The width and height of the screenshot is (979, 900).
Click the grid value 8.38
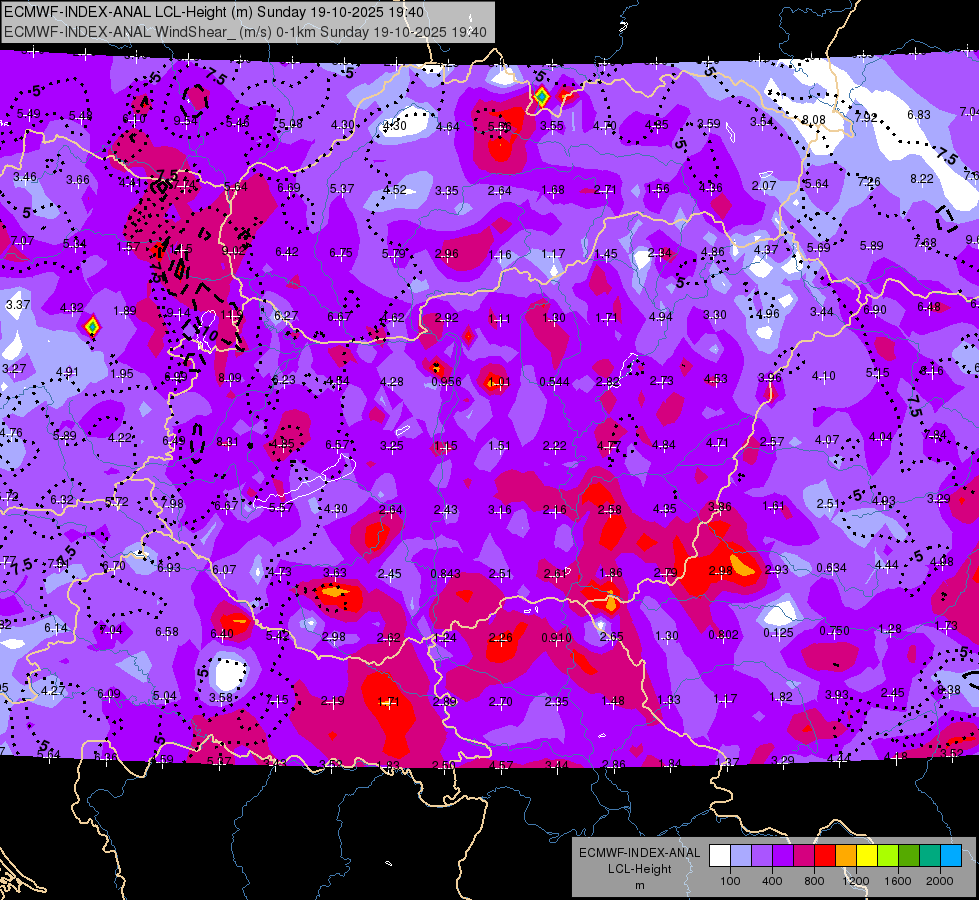coord(949,690)
